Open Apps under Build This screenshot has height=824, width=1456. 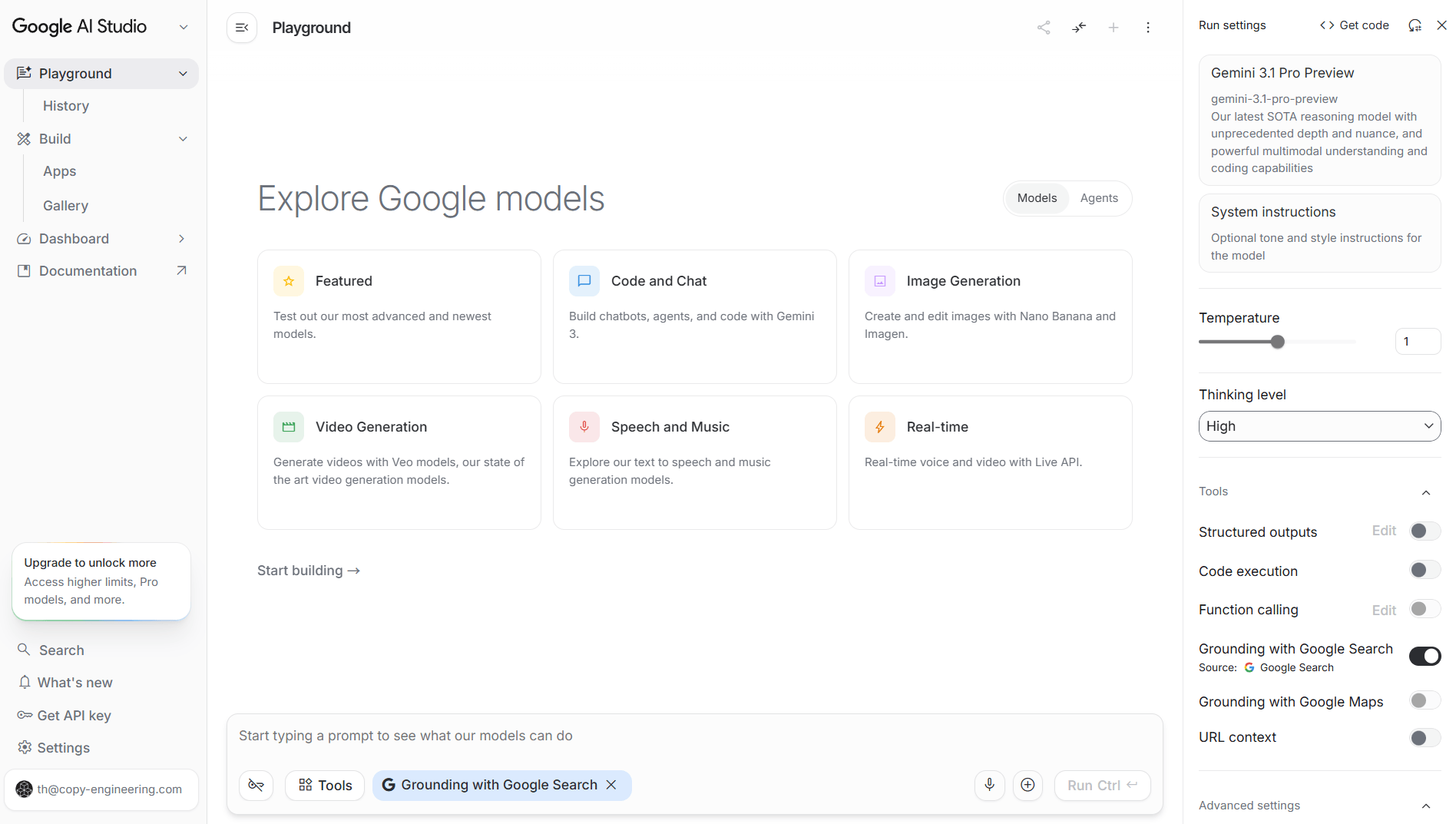[60, 171]
